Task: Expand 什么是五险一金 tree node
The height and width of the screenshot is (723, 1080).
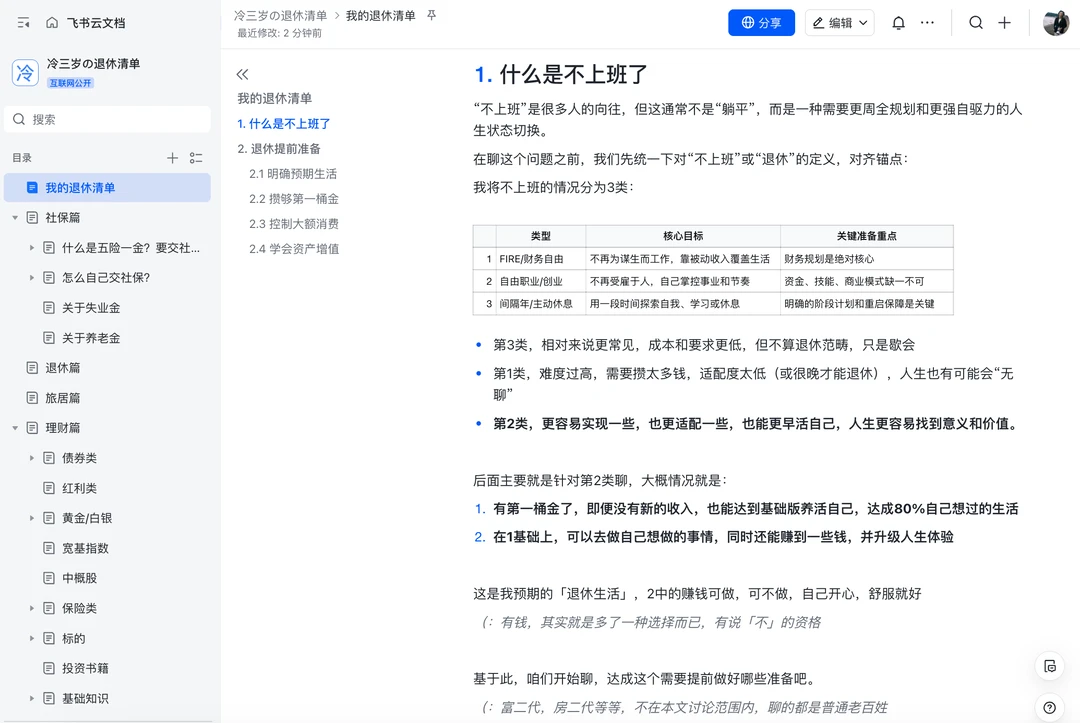Action: [32, 248]
